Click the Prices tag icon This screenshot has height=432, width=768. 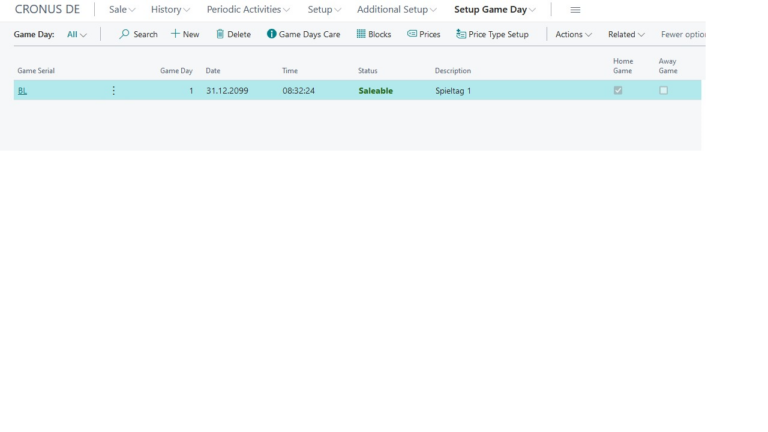pos(412,34)
